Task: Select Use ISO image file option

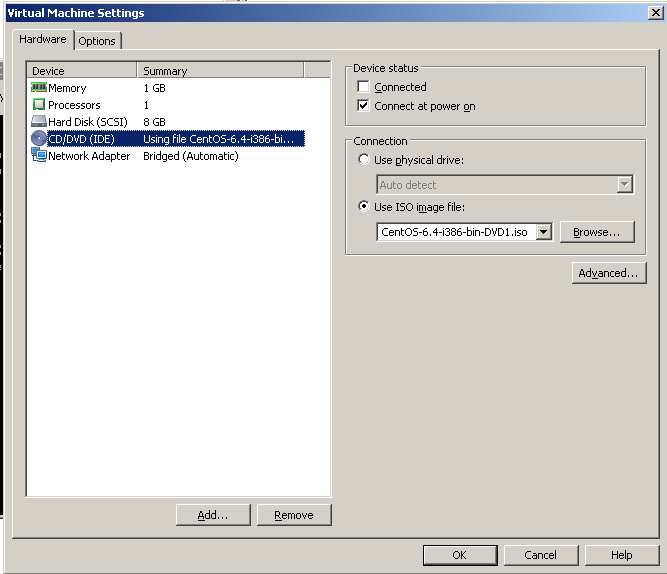Action: point(364,207)
